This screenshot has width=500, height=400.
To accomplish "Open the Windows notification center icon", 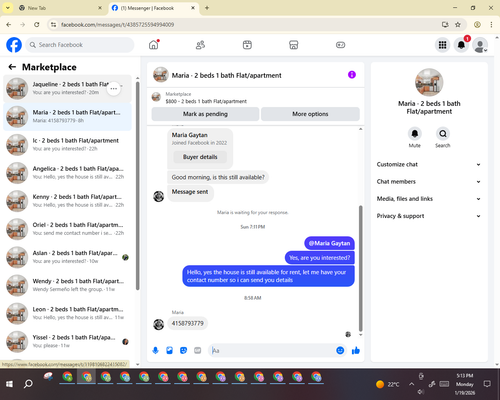I will pos(487,384).
